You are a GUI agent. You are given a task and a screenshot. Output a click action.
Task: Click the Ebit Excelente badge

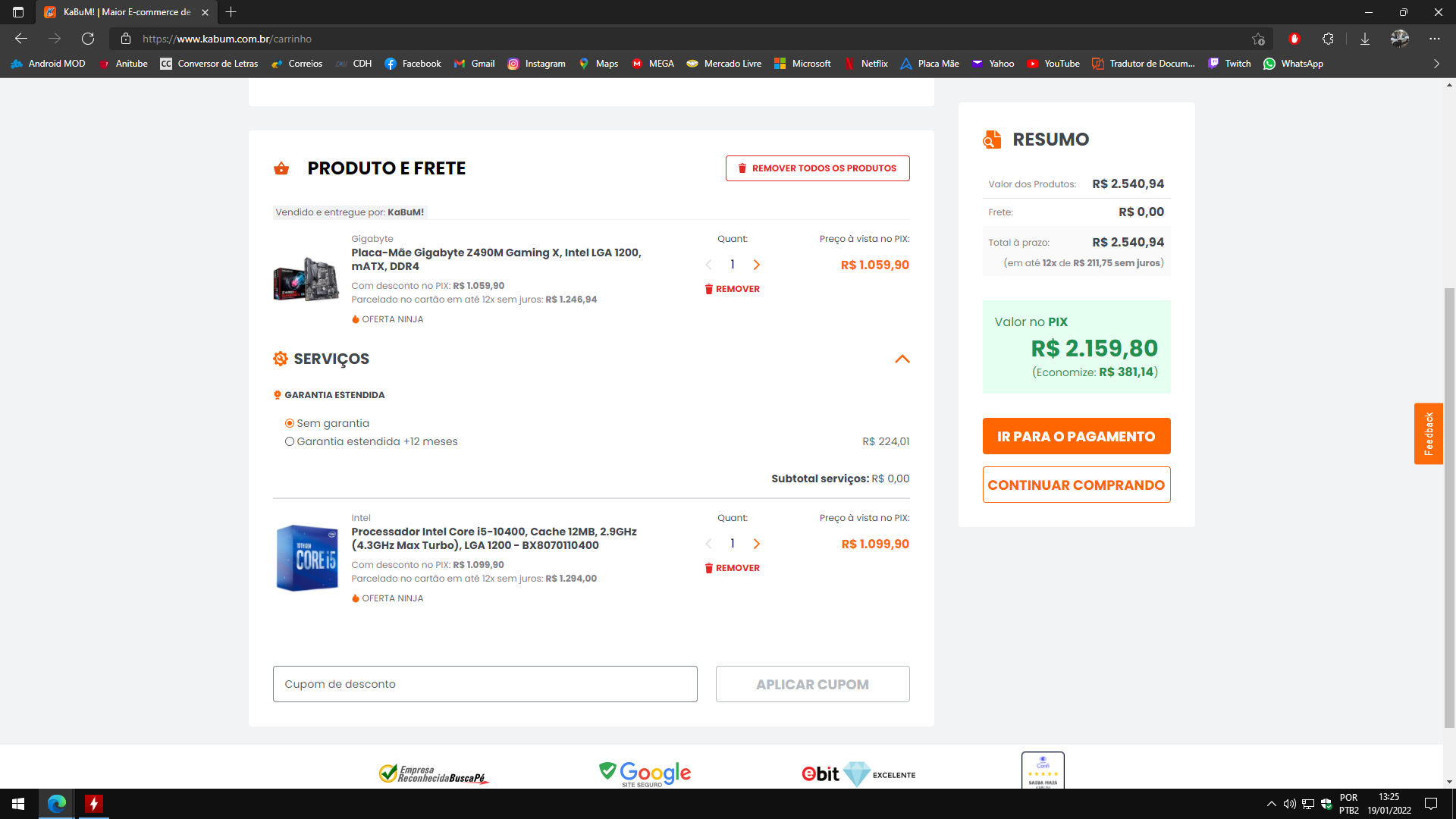(858, 774)
